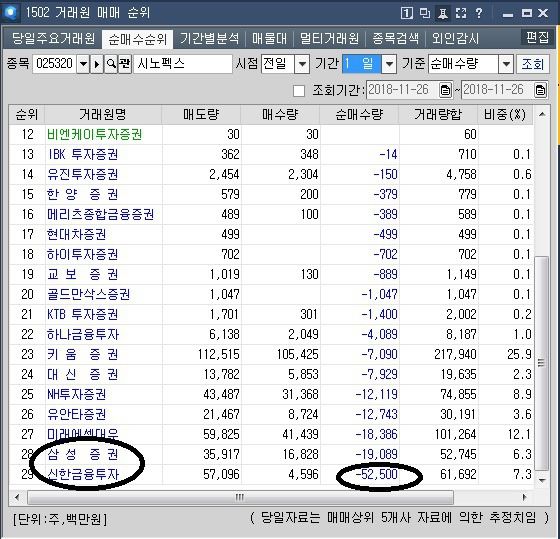Screen dimensions: 560x539
Task: Select the 대신증권 row
Action: click(x=271, y=375)
